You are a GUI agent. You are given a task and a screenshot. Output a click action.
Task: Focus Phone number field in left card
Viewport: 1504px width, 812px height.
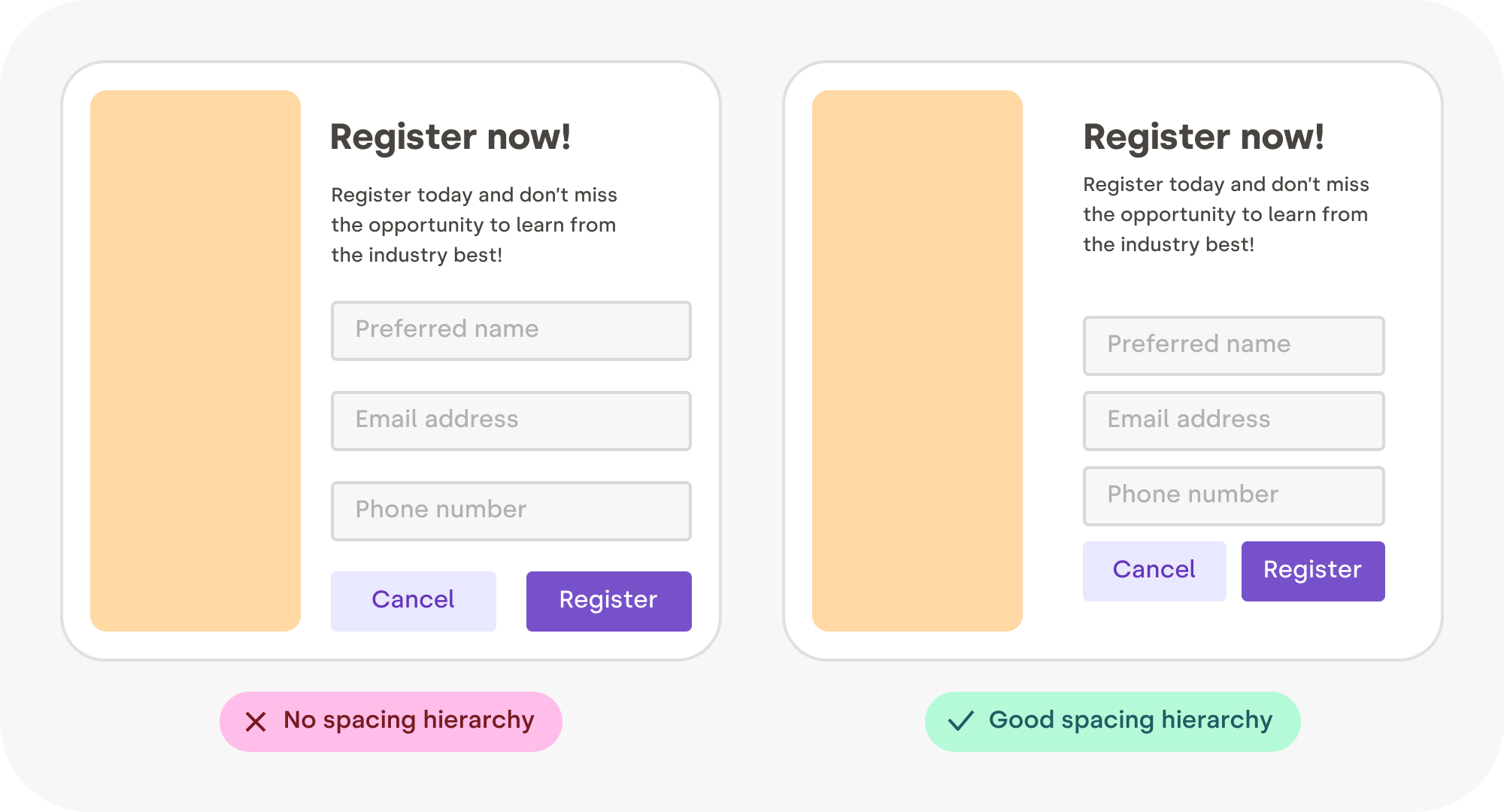click(x=511, y=511)
